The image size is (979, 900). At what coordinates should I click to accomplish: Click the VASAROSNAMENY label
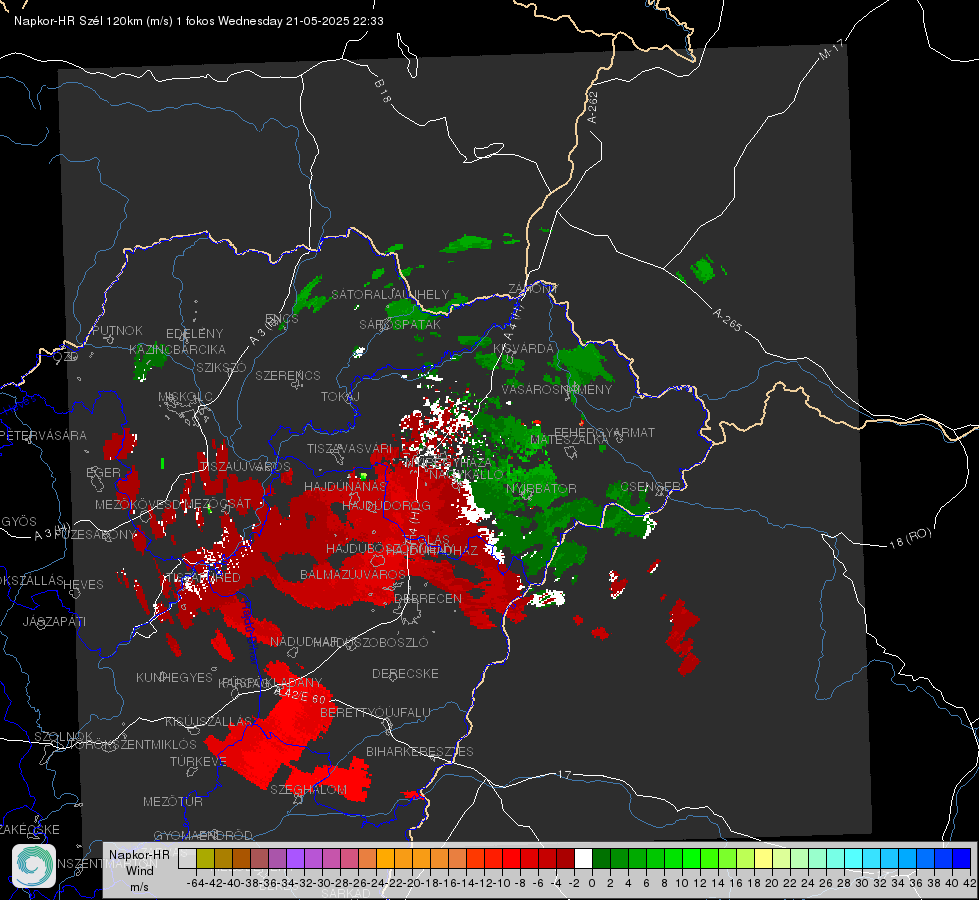click(x=557, y=389)
